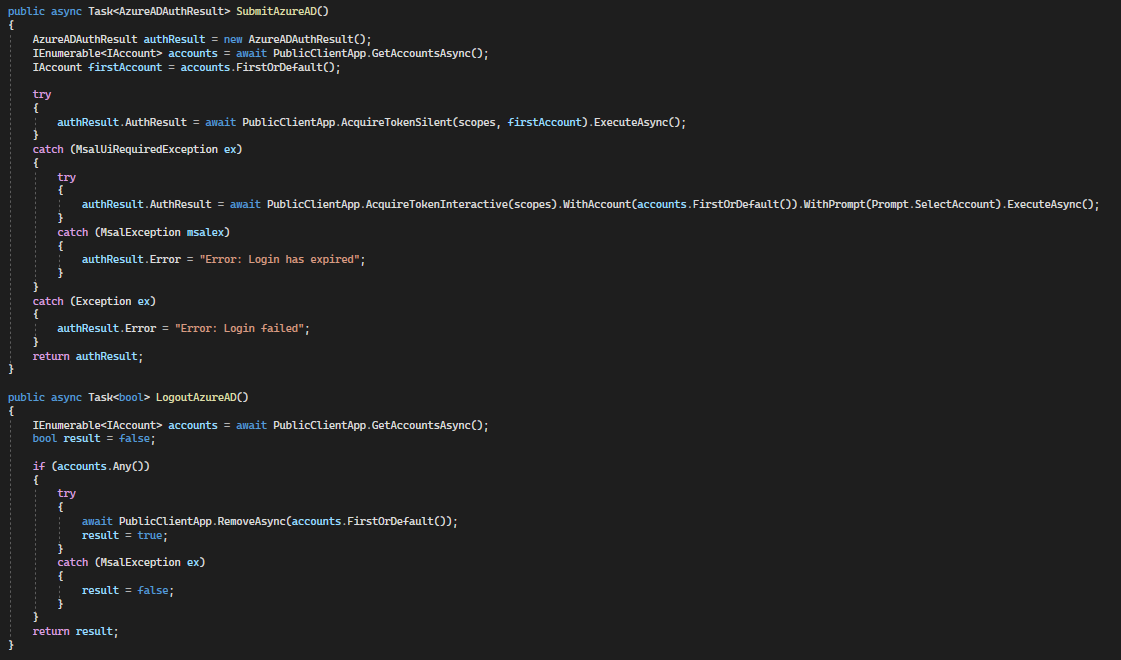Click the return result statement
This screenshot has height=660, width=1121.
(x=75, y=631)
